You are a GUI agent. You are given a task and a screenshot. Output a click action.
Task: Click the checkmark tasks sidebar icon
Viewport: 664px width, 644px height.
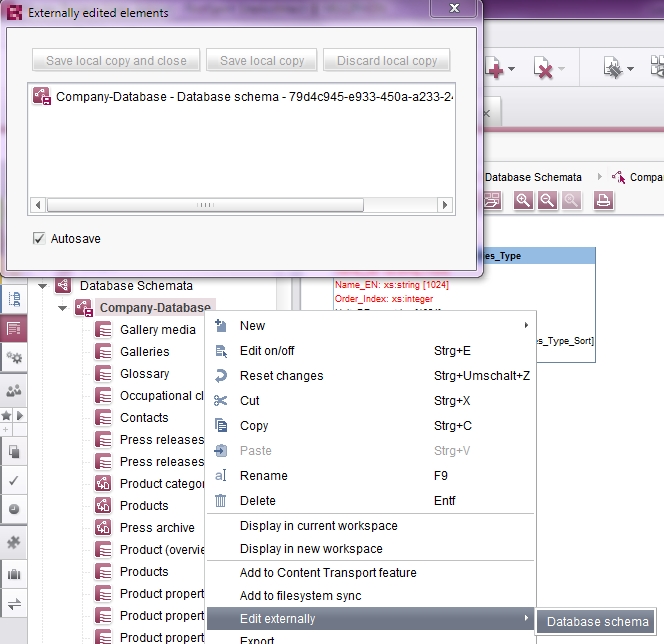(x=14, y=481)
